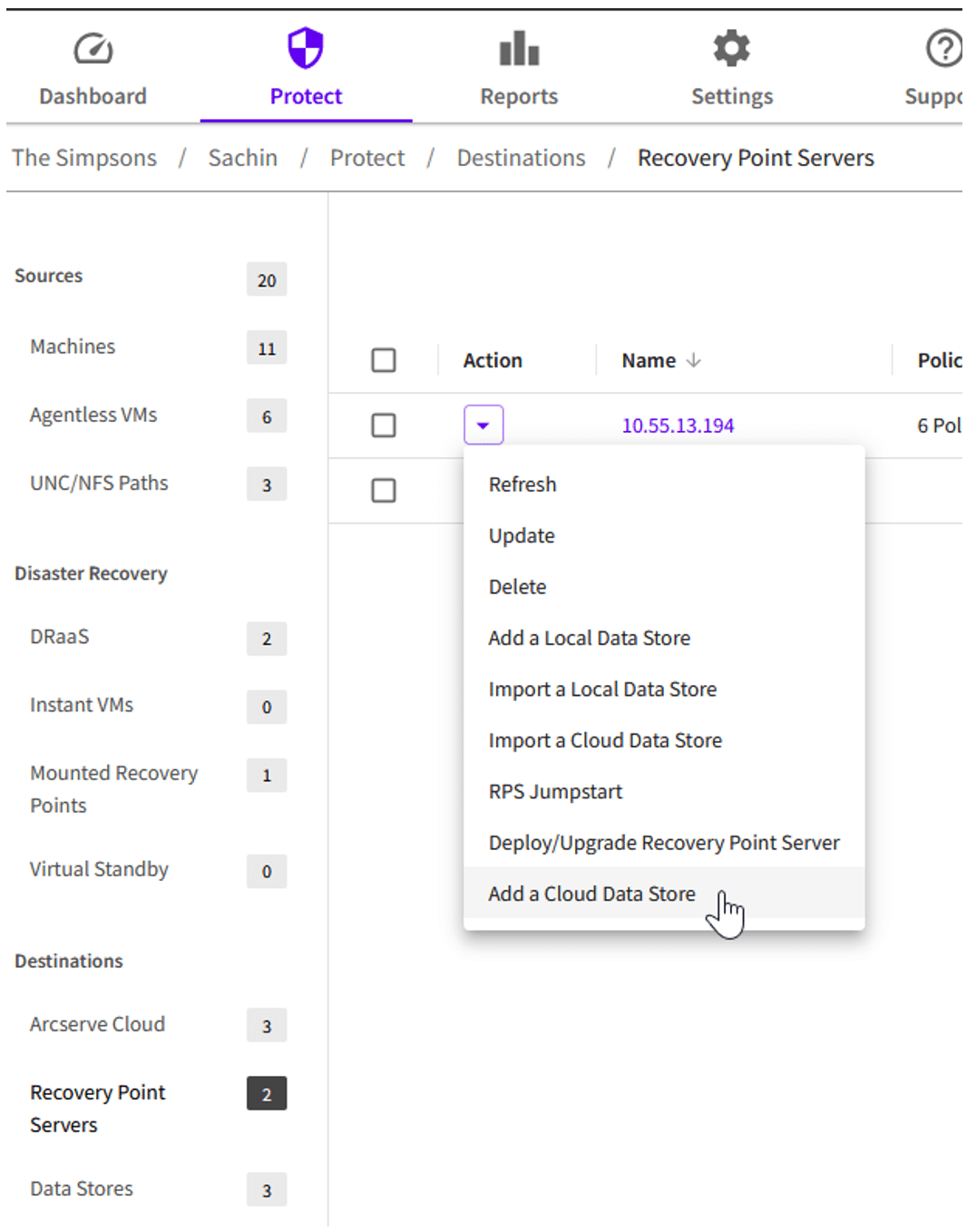Go to The Simpsons breadcrumb
Image resolution: width=976 pixels, height=1232 pixels.
click(x=84, y=158)
